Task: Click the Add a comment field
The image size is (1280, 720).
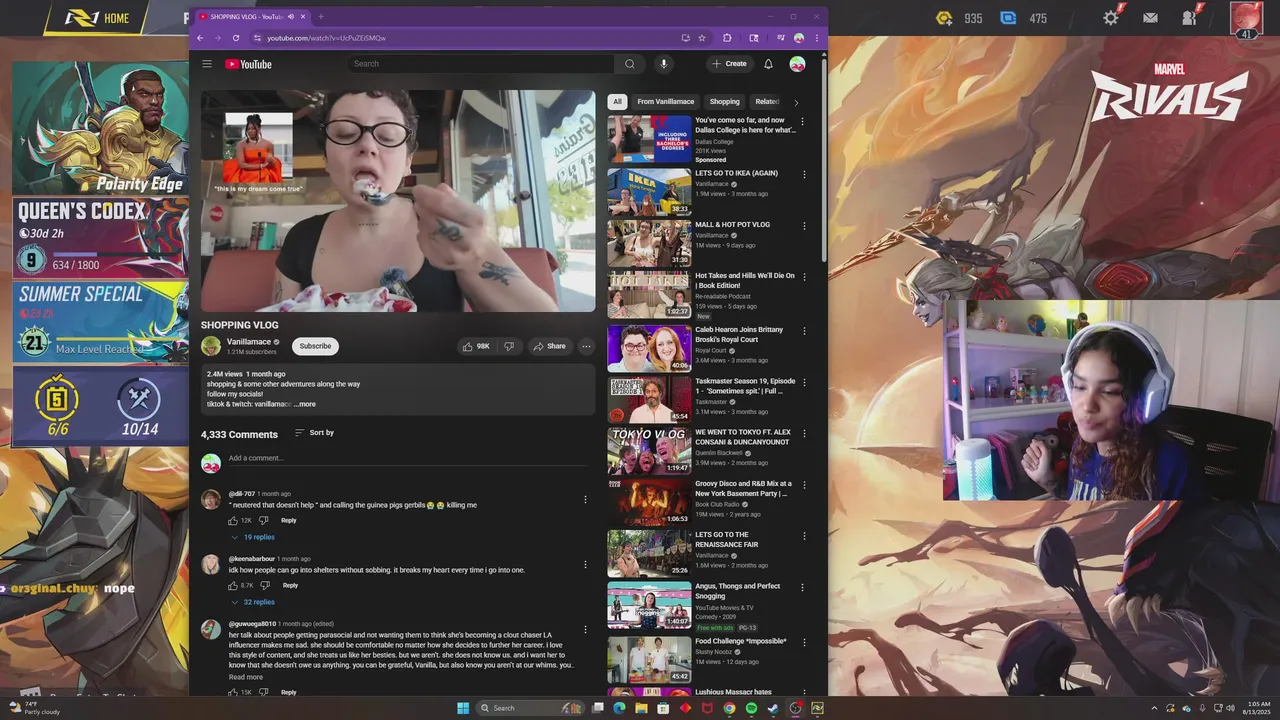Action: 408,459
